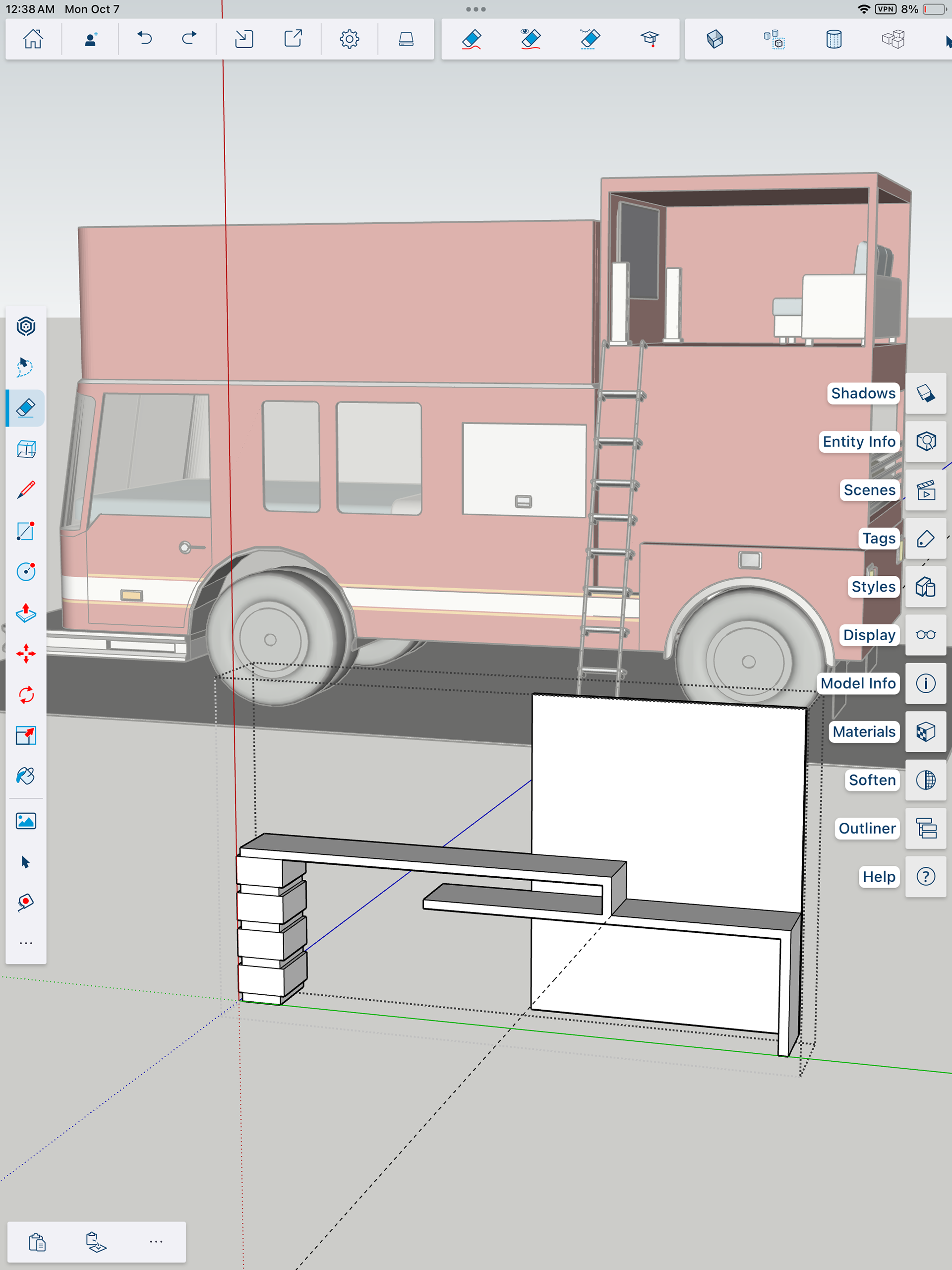Select the Move tool with red arrows
Viewport: 952px width, 1270px height.
pos(26,654)
